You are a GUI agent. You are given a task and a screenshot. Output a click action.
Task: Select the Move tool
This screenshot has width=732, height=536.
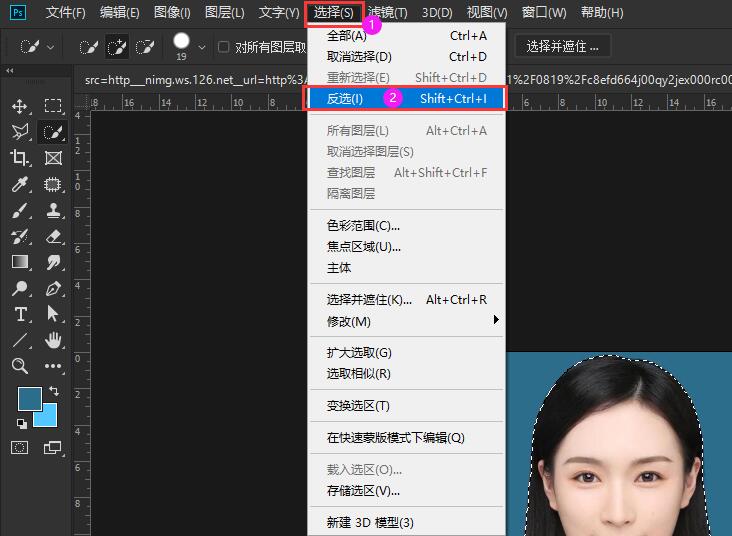tap(20, 106)
